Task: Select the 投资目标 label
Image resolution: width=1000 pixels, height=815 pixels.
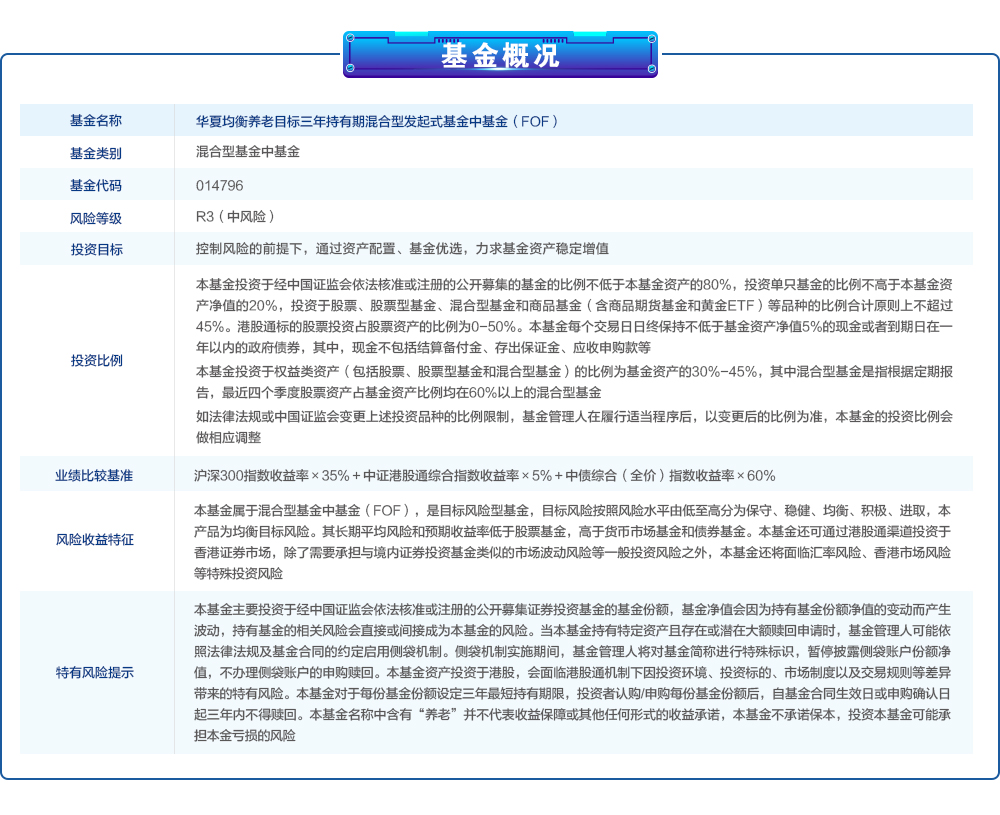Action: [96, 249]
